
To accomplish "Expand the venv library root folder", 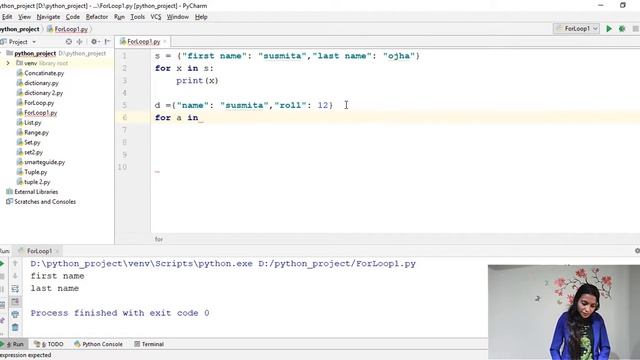I will (8, 63).
